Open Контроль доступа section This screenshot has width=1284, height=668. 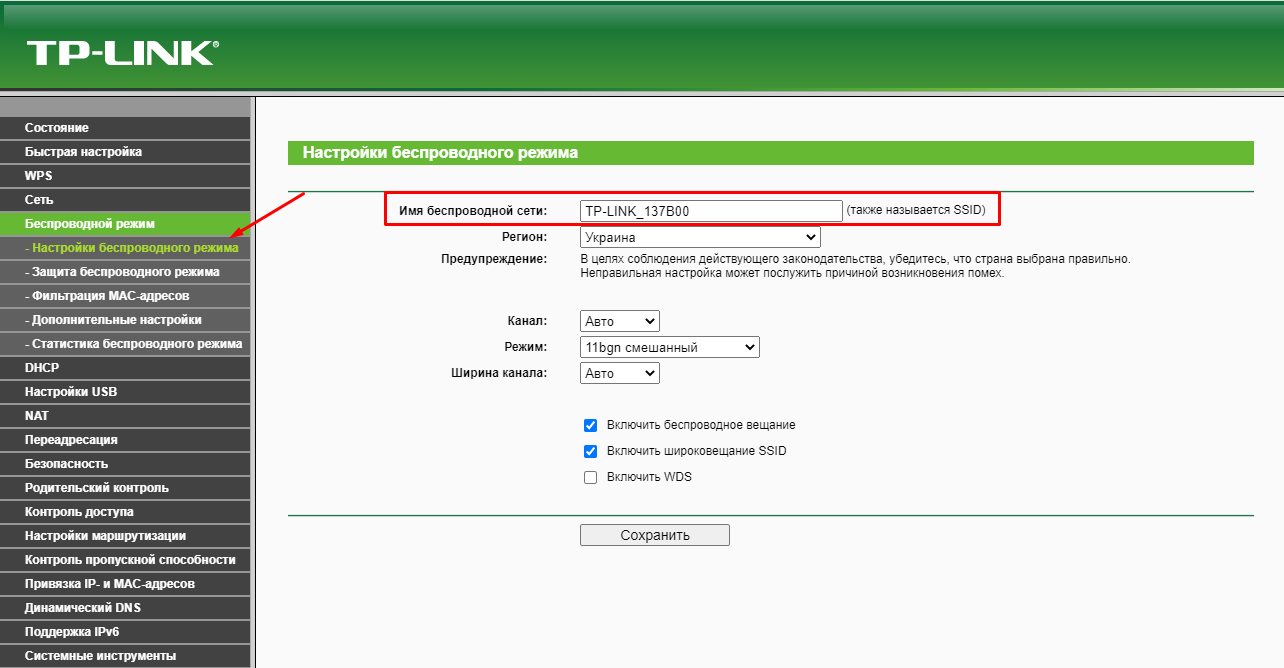pos(125,512)
